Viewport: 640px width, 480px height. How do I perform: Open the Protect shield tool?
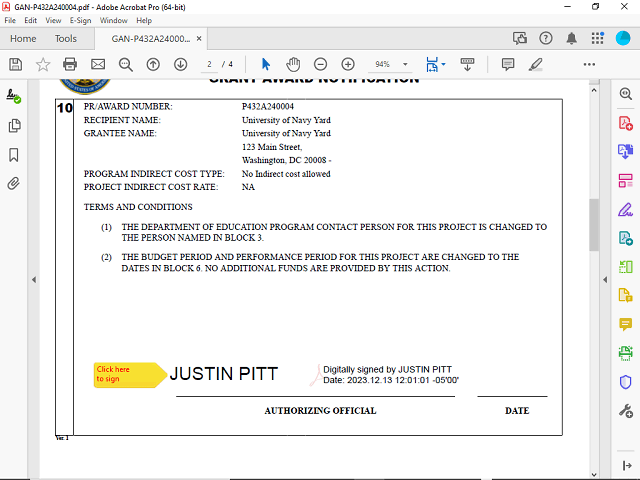click(x=626, y=382)
